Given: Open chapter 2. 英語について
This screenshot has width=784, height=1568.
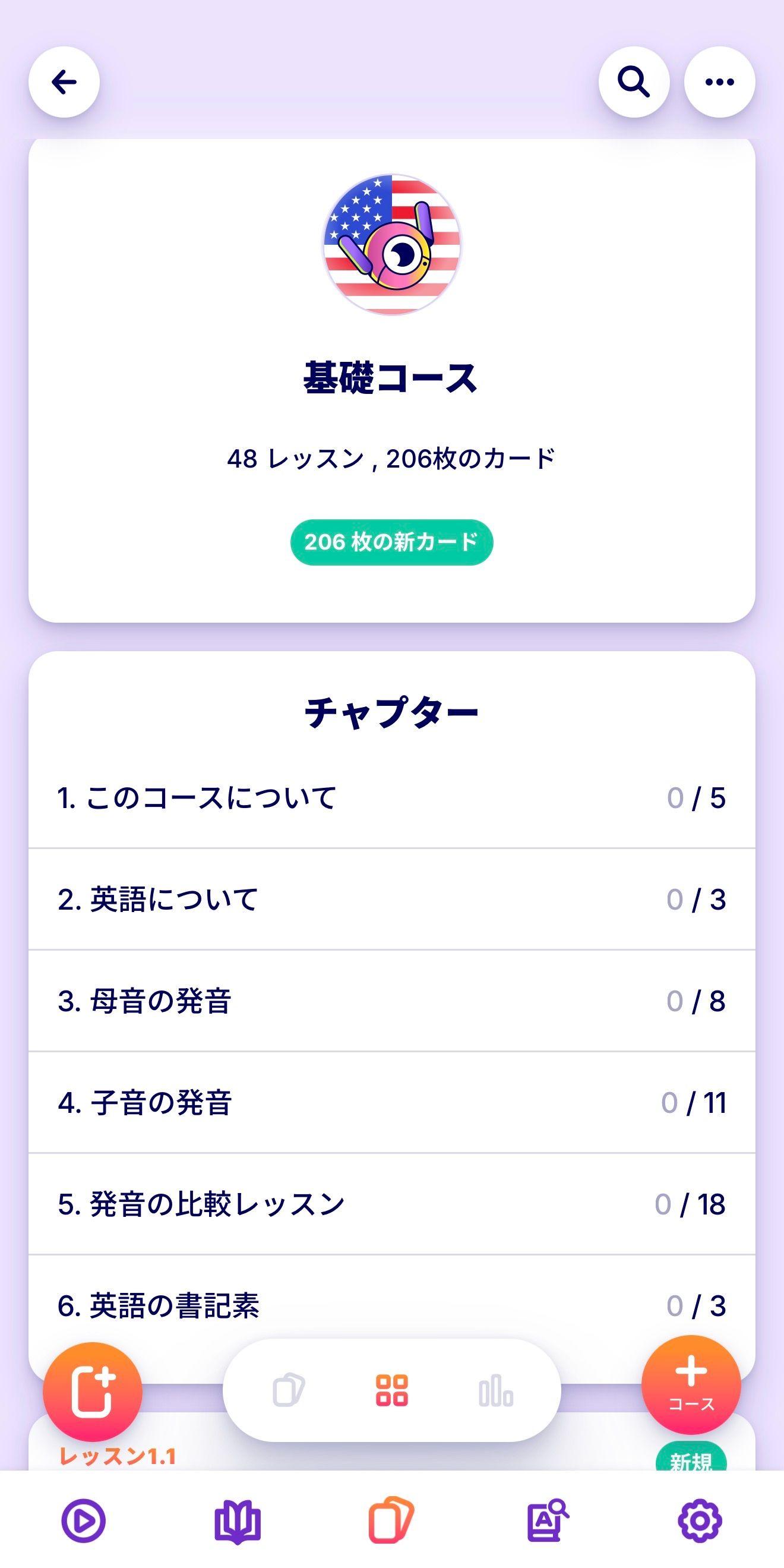Looking at the screenshot, I should pos(391,899).
